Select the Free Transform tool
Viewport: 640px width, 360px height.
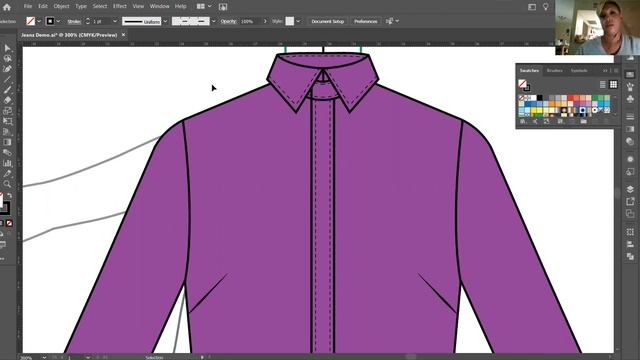coord(7,121)
